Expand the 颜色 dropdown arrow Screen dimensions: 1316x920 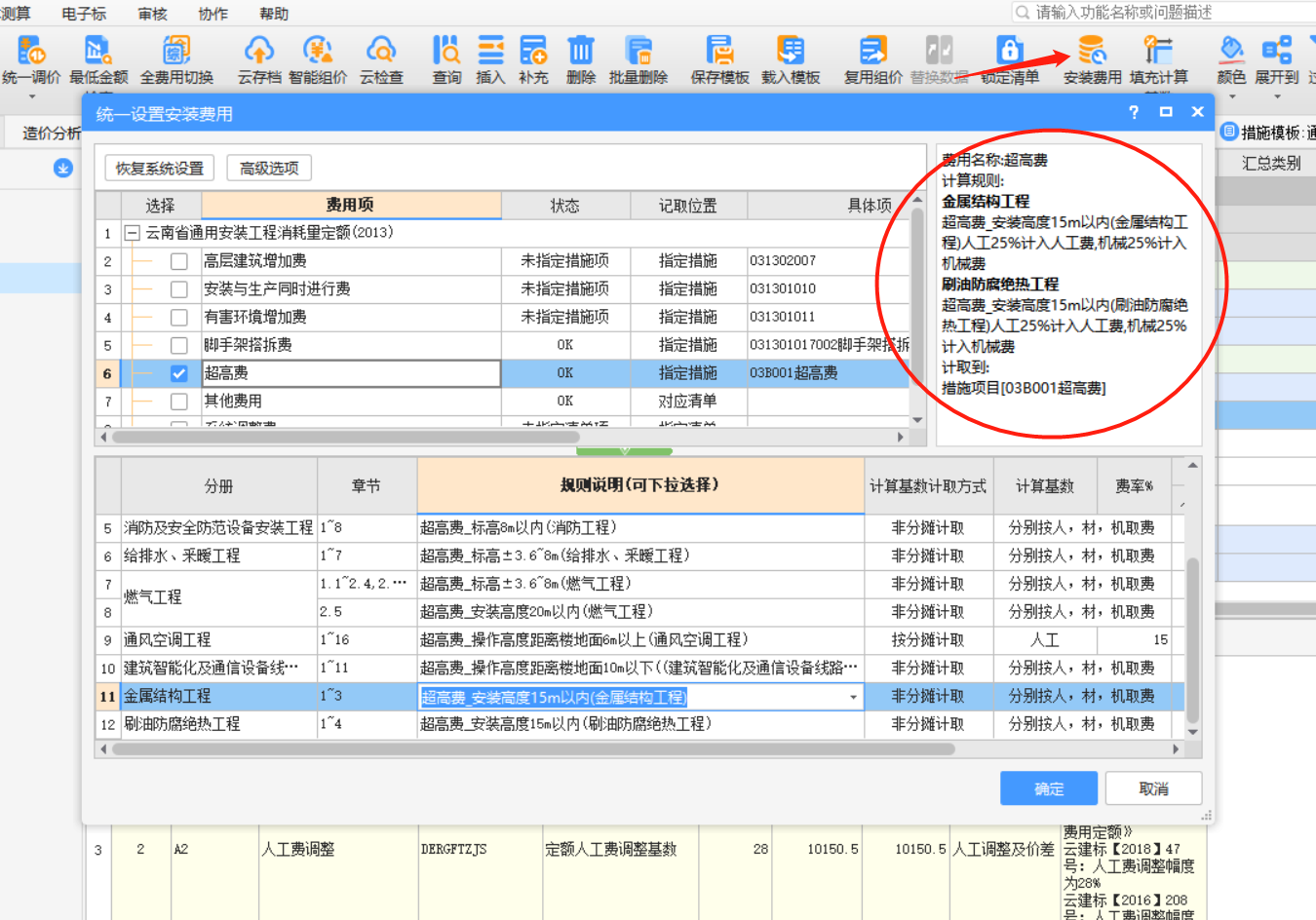pos(1231,96)
